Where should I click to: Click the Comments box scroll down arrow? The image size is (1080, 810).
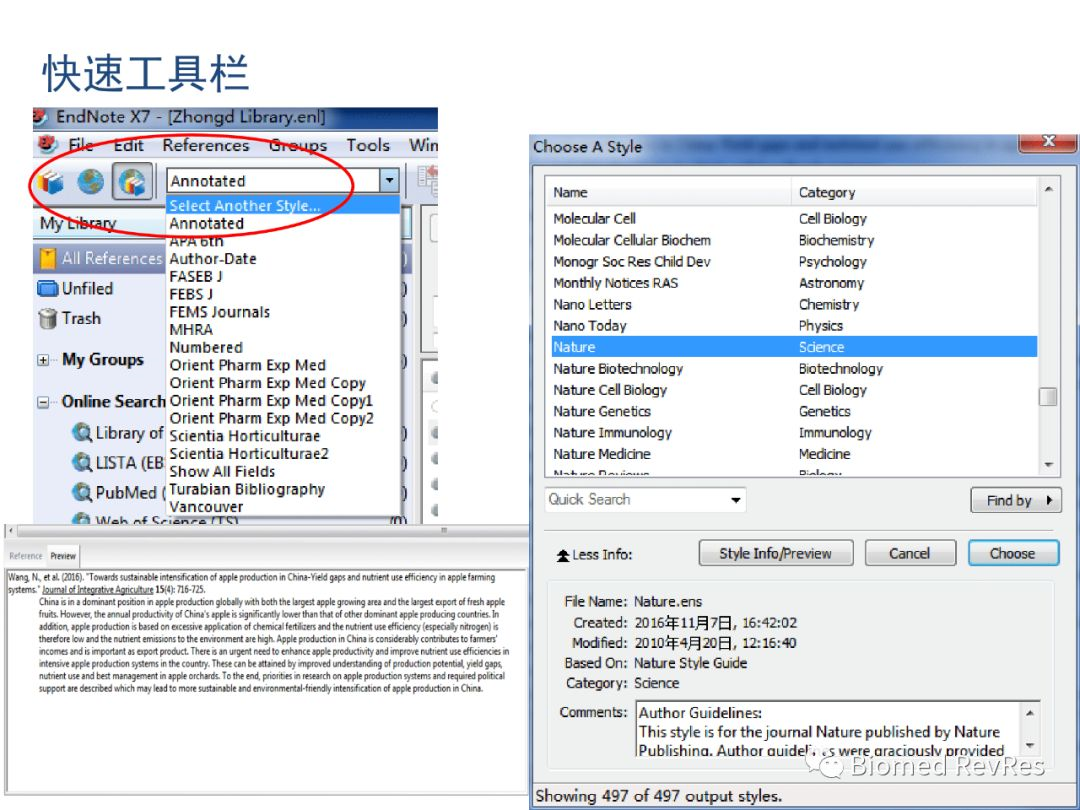(x=1030, y=745)
